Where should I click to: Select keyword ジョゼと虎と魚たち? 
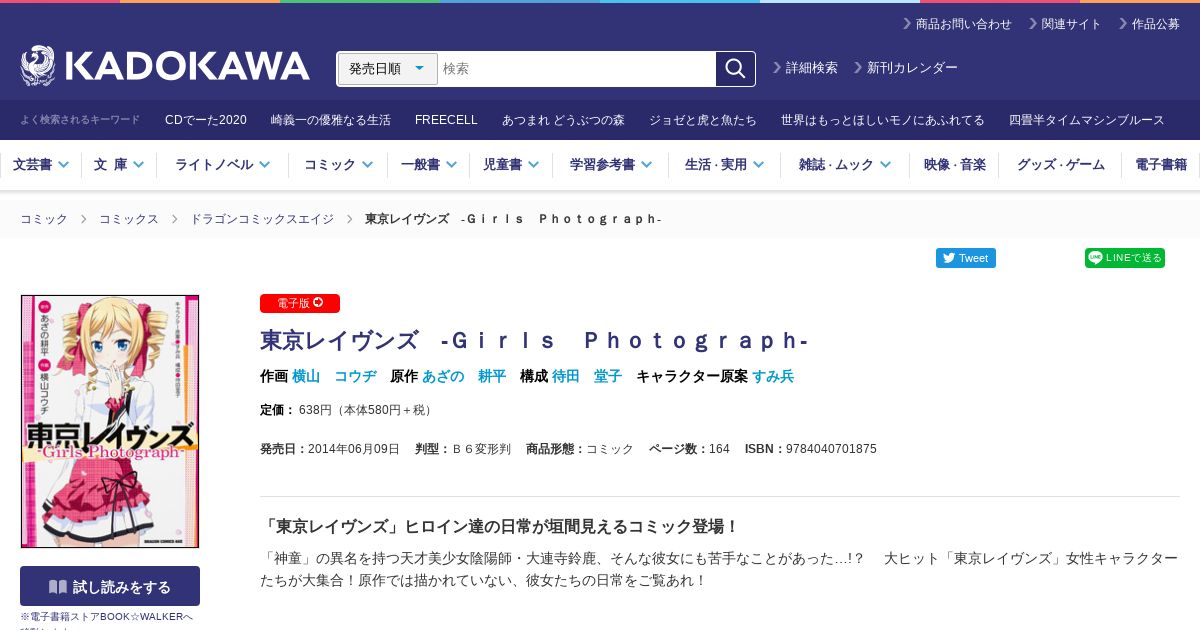point(703,120)
